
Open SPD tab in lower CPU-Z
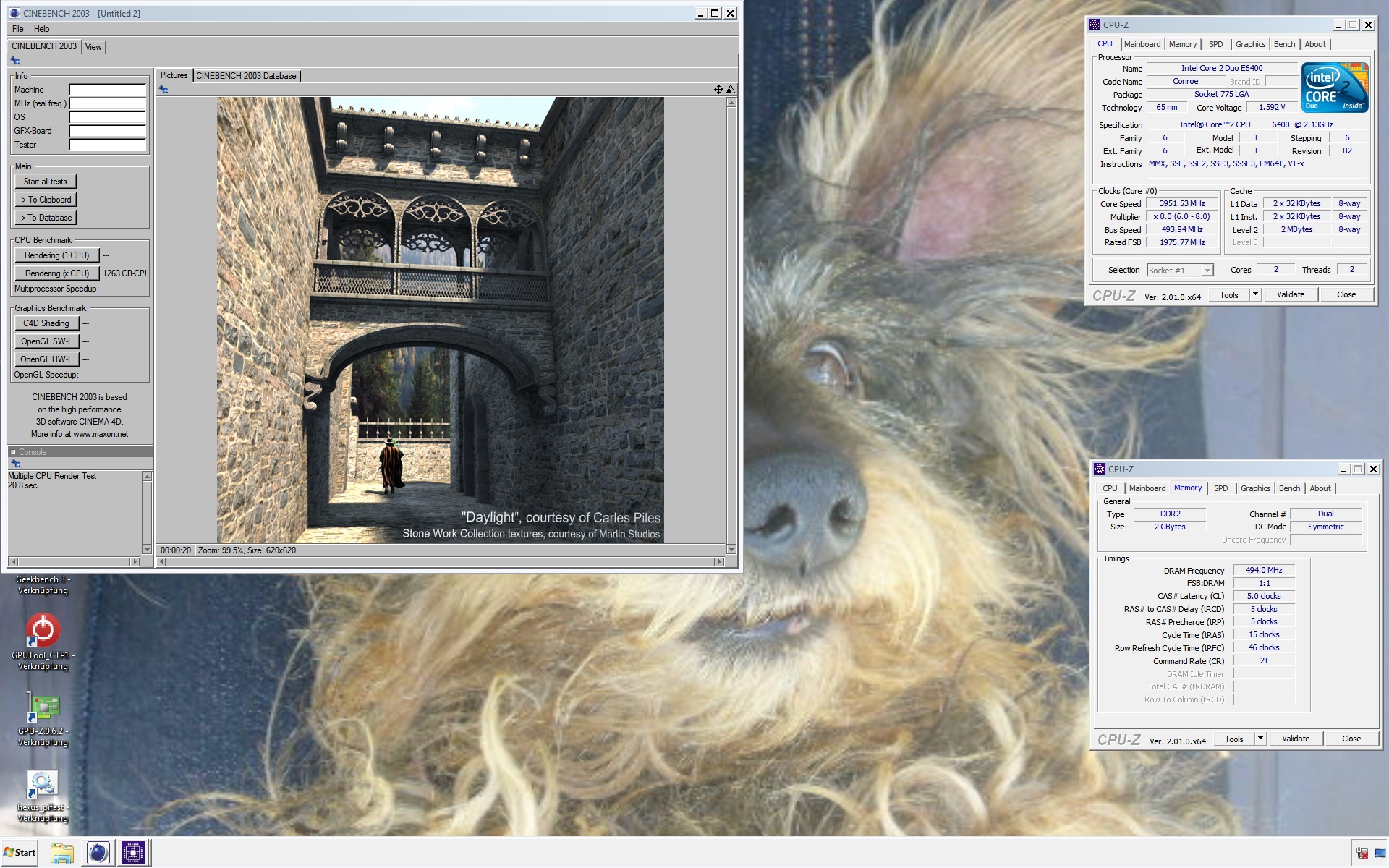[1221, 488]
